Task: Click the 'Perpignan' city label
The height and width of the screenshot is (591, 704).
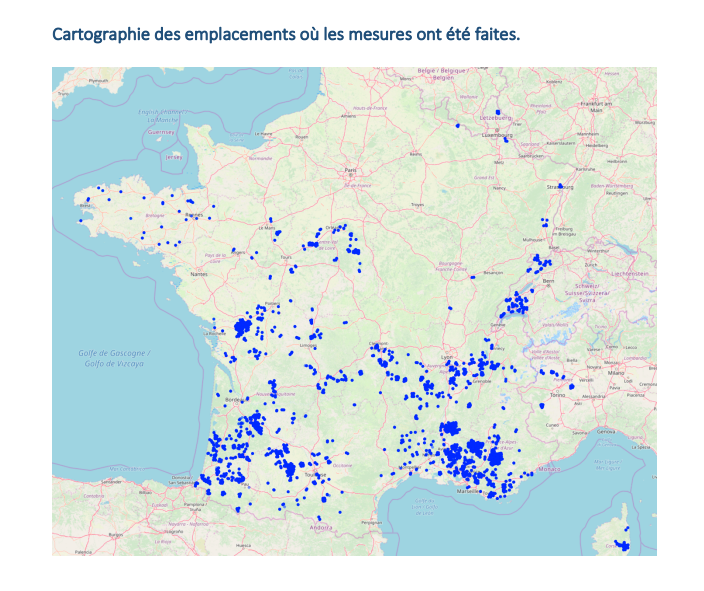Action: coord(371,523)
